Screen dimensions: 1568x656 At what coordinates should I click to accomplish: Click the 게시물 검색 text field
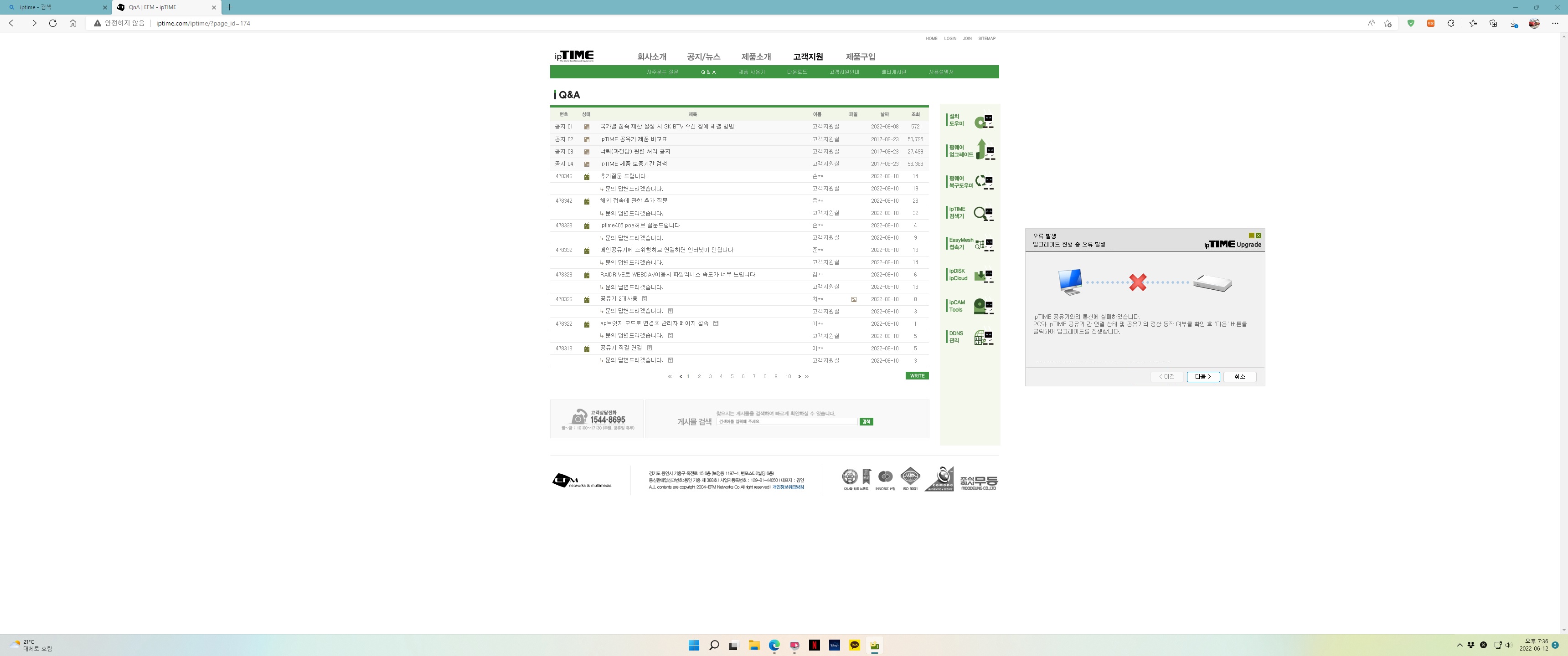786,421
